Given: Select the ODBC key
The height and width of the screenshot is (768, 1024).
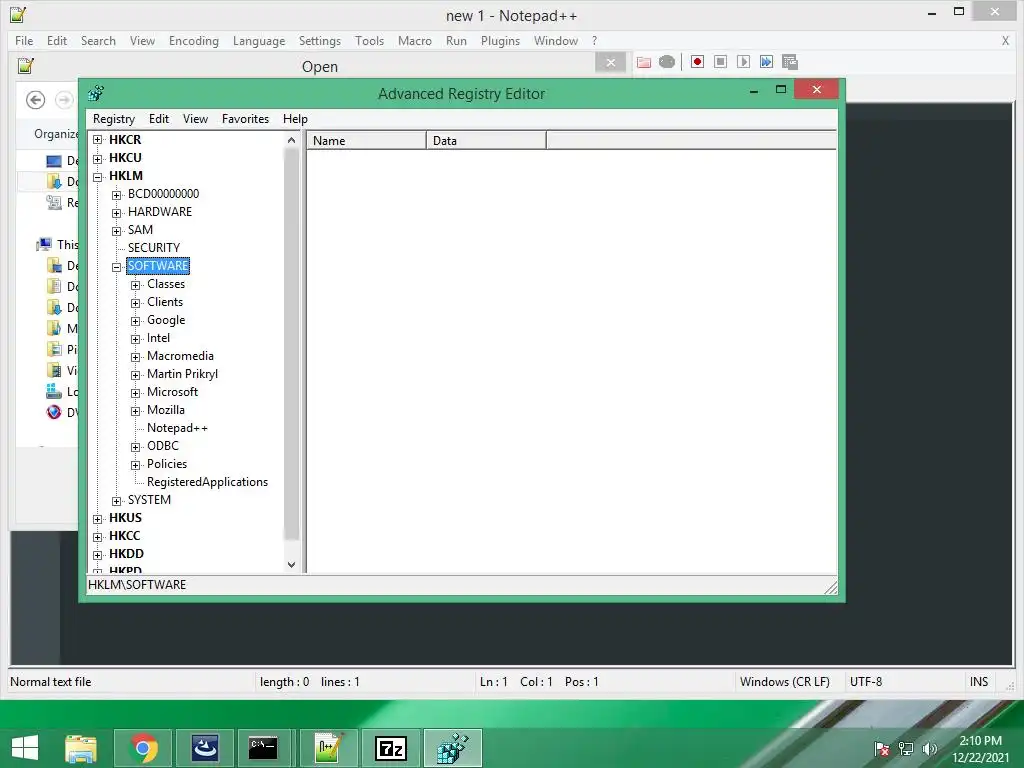Looking at the screenshot, I should coord(163,445).
